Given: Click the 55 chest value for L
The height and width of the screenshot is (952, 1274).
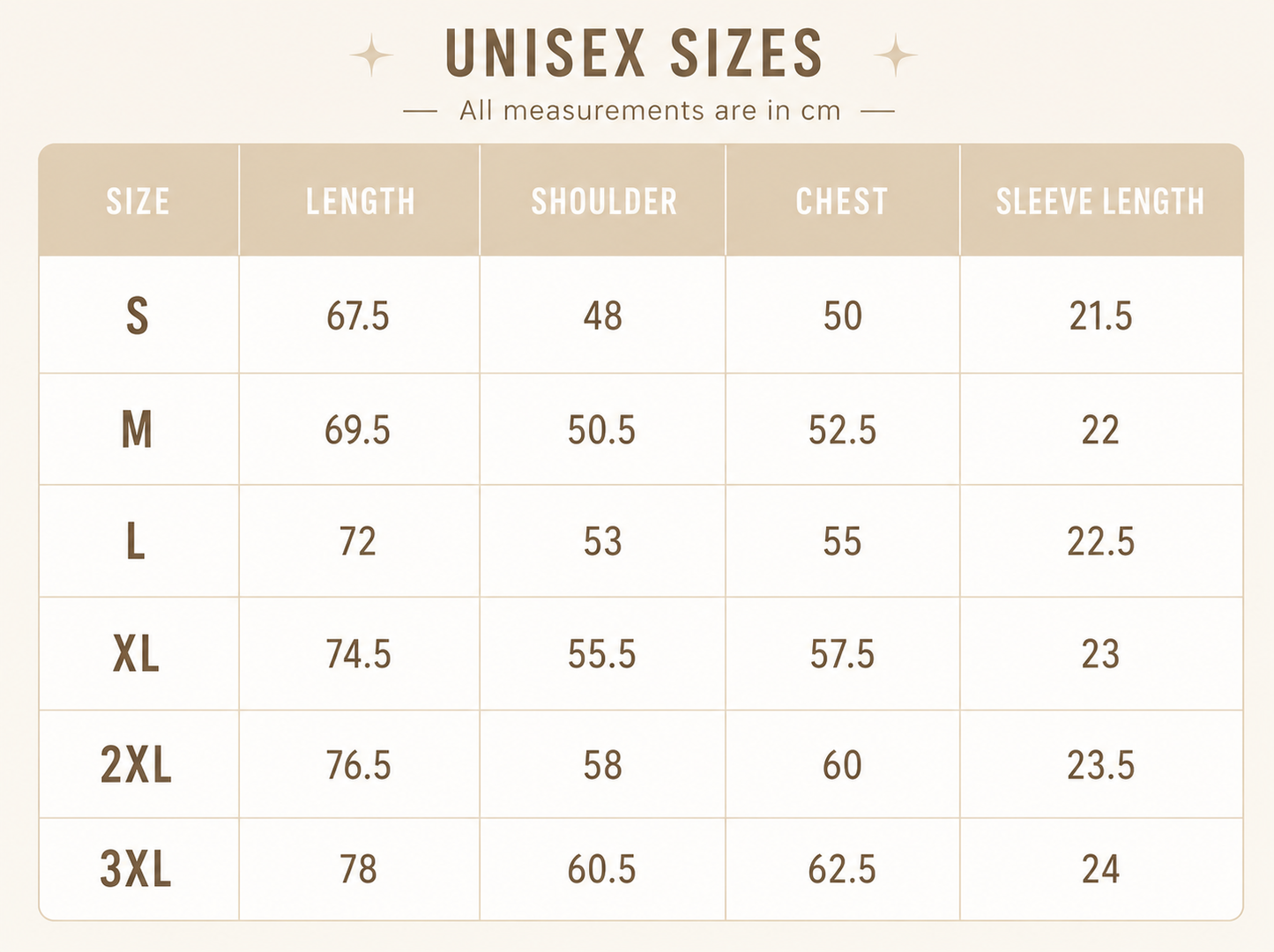Looking at the screenshot, I should 842,541.
